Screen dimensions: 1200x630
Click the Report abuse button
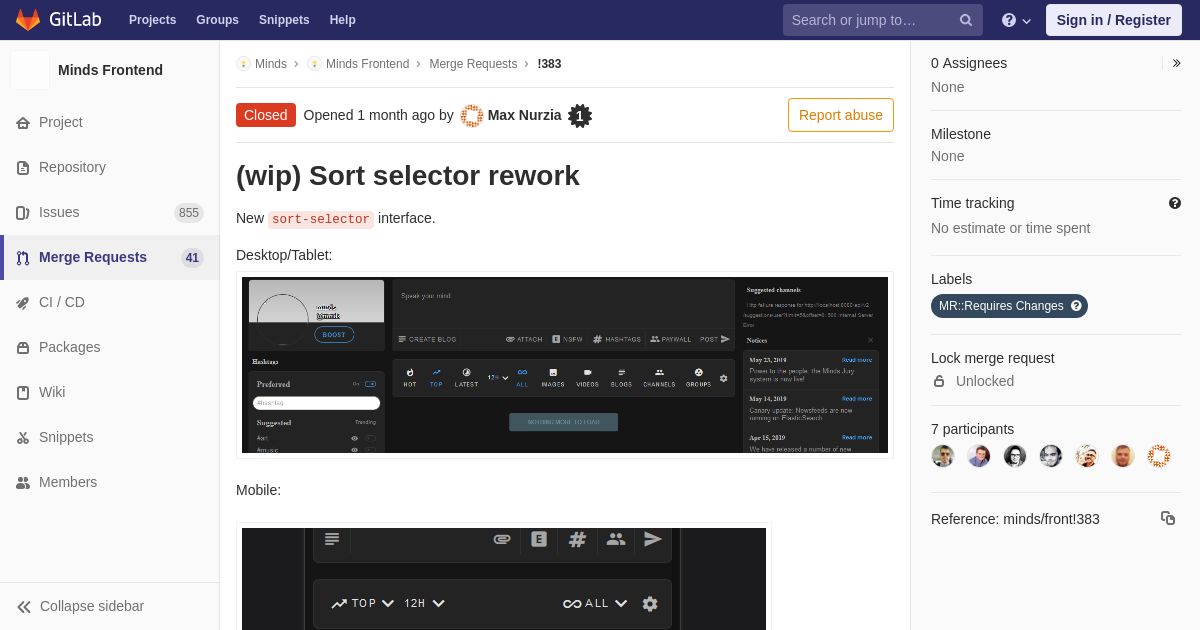pyautogui.click(x=841, y=115)
